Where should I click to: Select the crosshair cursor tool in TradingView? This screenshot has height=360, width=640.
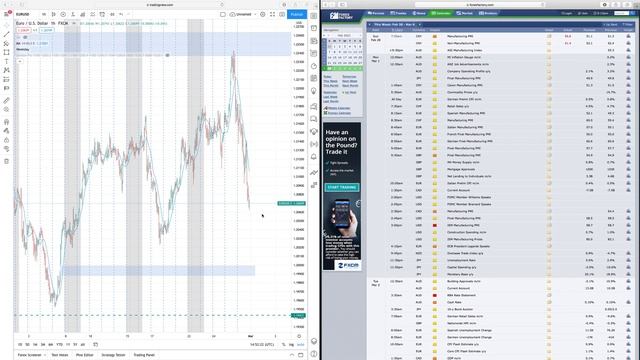[x=6, y=25]
